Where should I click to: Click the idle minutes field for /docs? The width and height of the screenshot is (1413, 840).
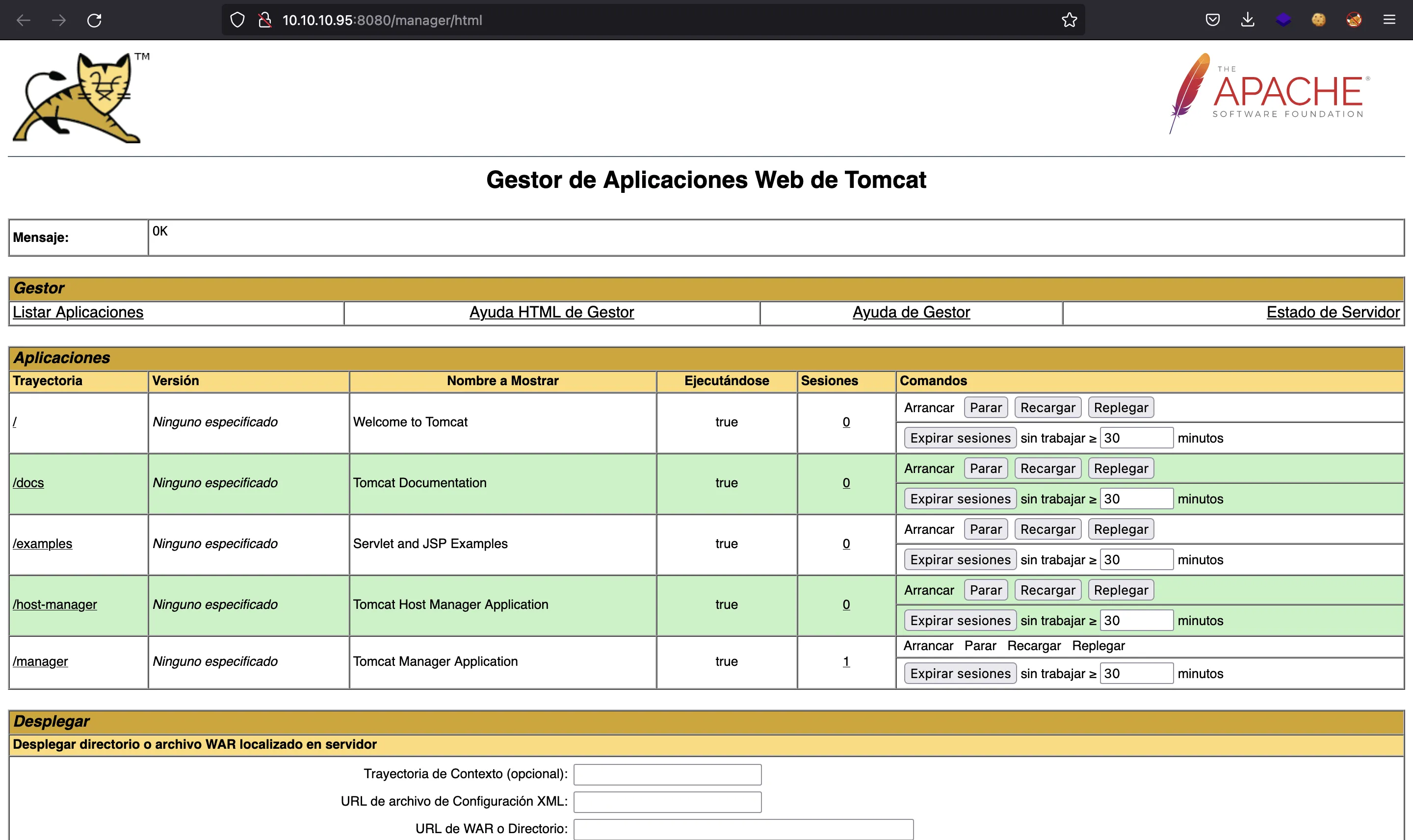pyautogui.click(x=1136, y=499)
